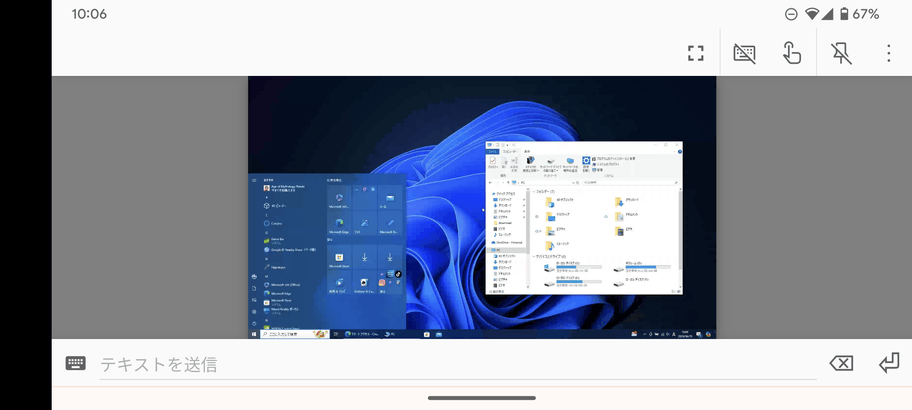Click the Properties icon in Explorer ribbon
The width and height of the screenshot is (912, 410).
493,163
